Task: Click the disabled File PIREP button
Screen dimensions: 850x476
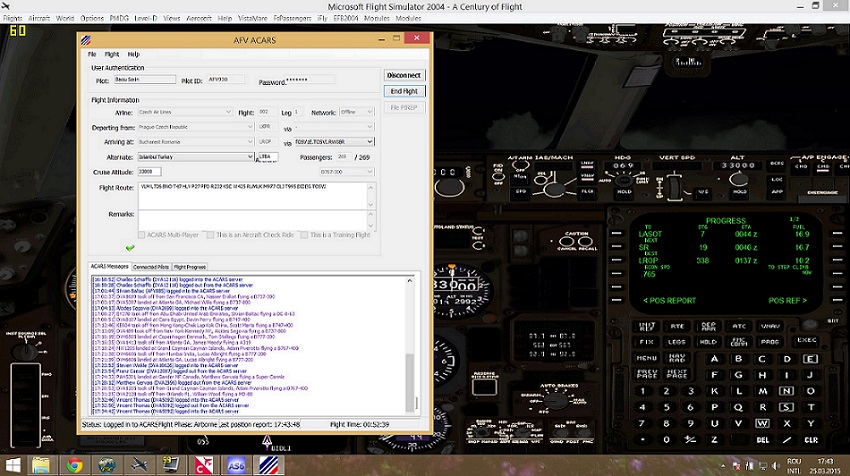Action: point(404,107)
